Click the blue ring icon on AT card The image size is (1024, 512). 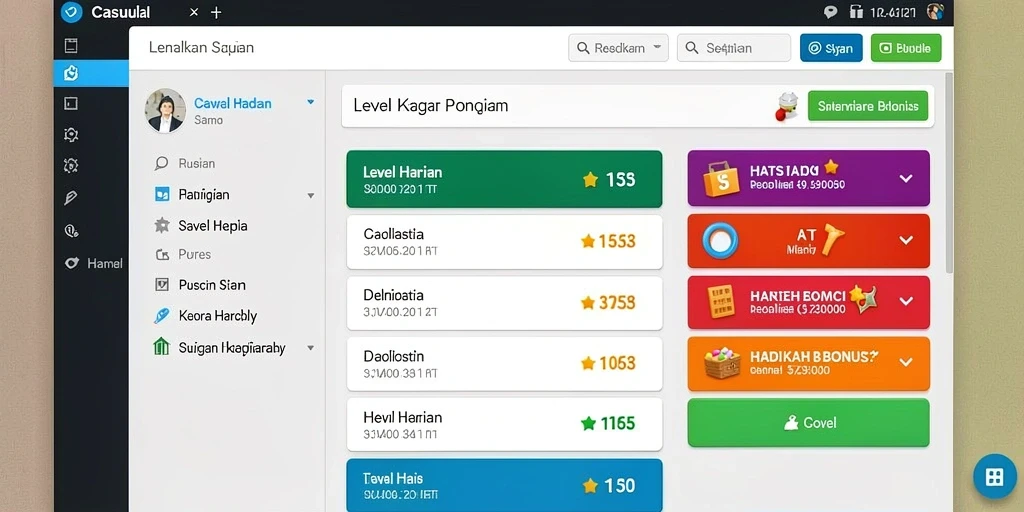pos(720,240)
